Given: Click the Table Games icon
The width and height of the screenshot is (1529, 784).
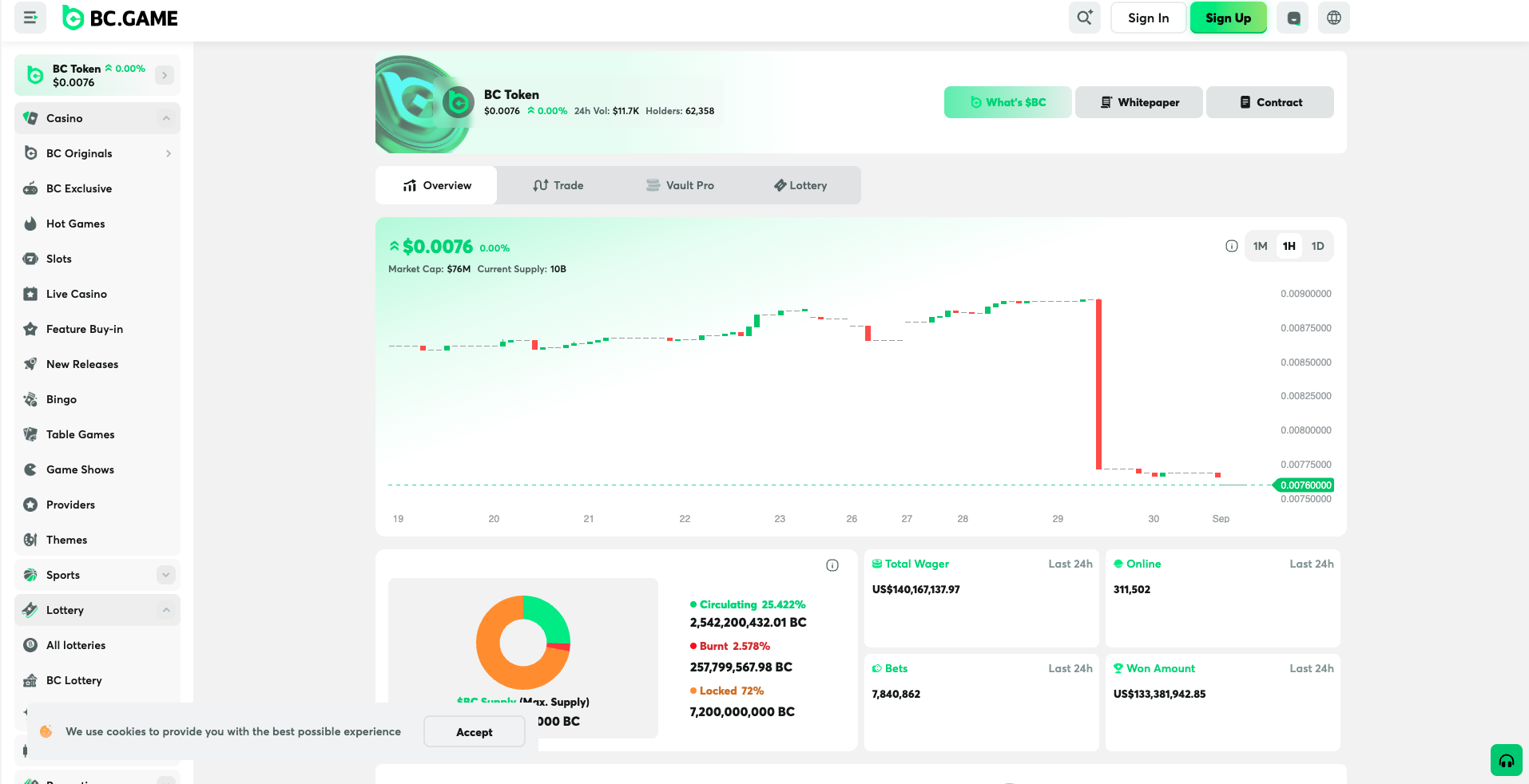Looking at the screenshot, I should 30,434.
